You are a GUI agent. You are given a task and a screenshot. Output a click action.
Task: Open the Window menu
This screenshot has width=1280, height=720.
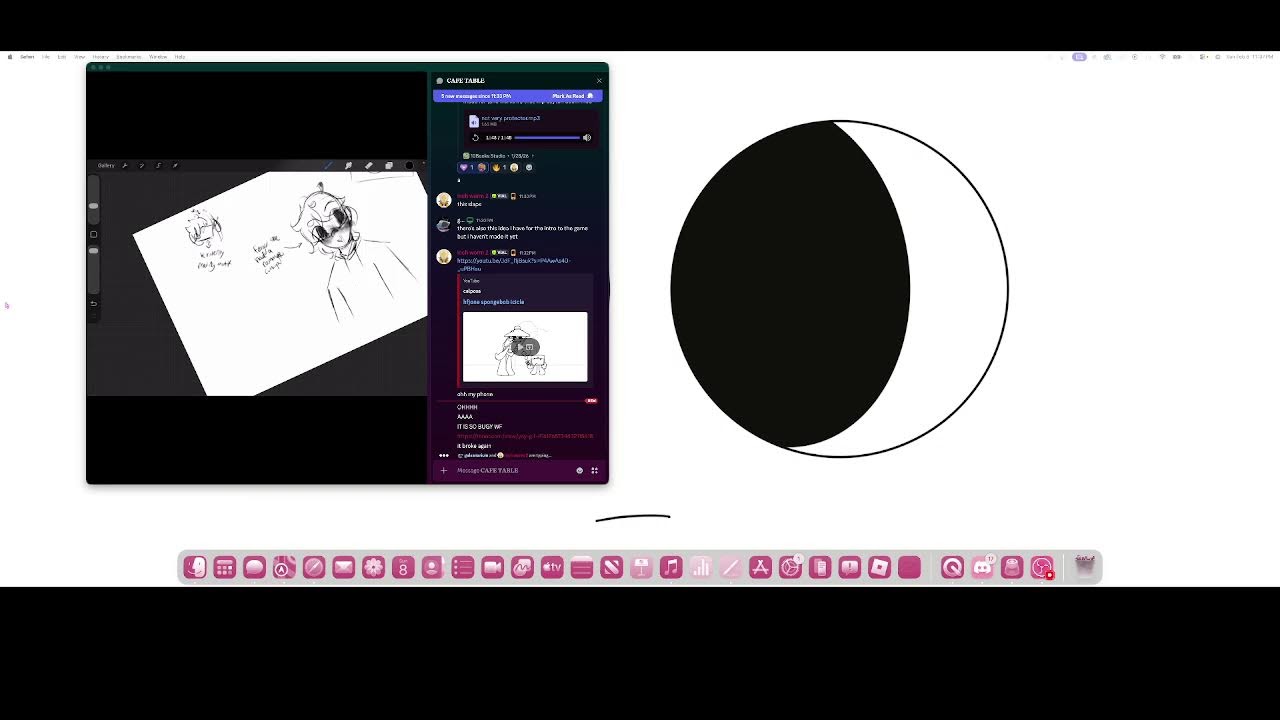tap(158, 57)
